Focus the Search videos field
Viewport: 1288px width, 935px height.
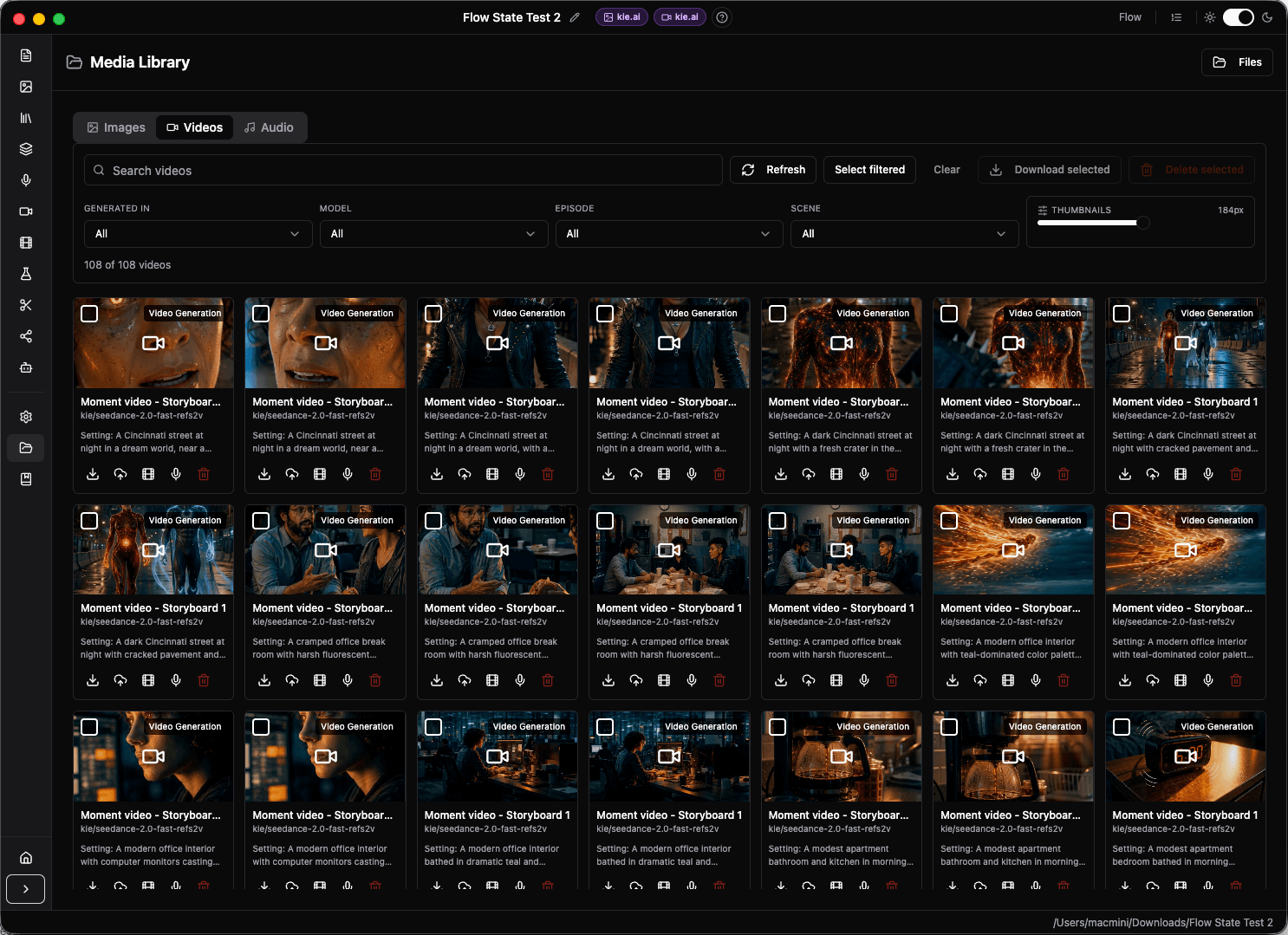pyautogui.click(x=403, y=170)
